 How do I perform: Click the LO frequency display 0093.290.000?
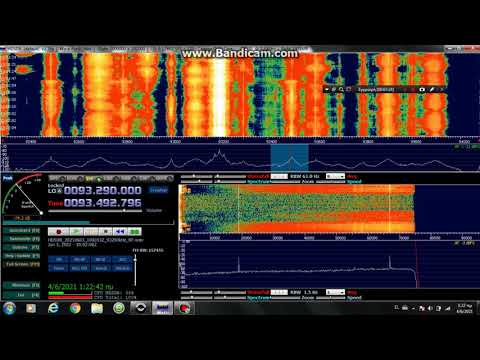point(103,190)
